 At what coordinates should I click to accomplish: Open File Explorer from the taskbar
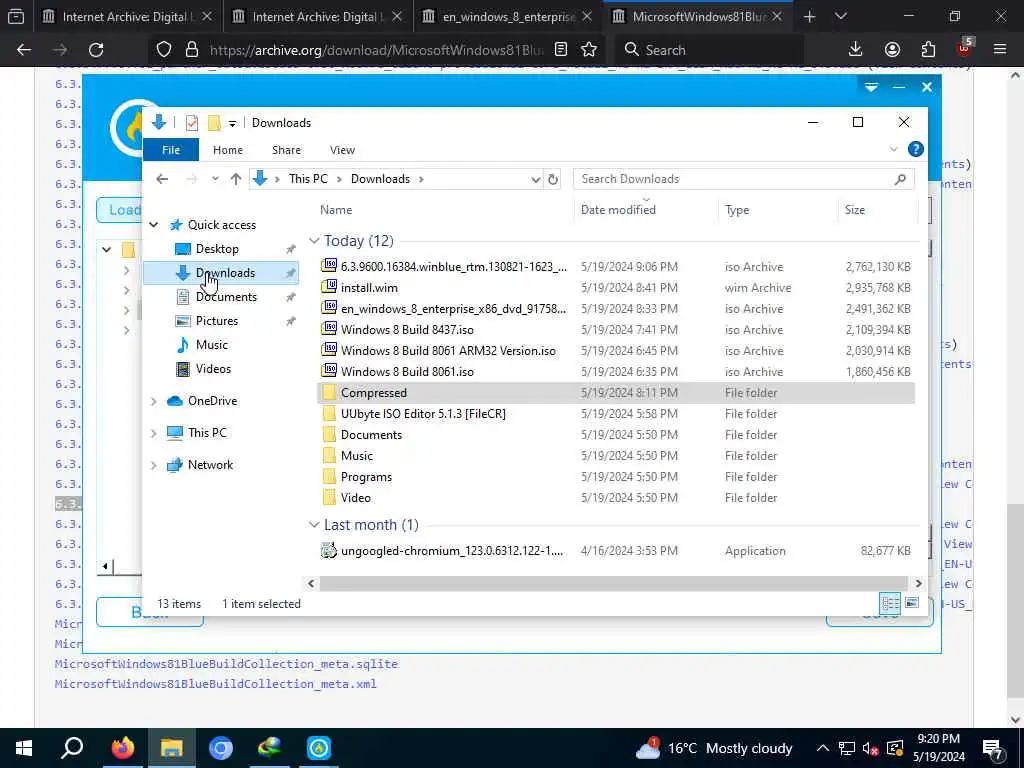pos(171,748)
